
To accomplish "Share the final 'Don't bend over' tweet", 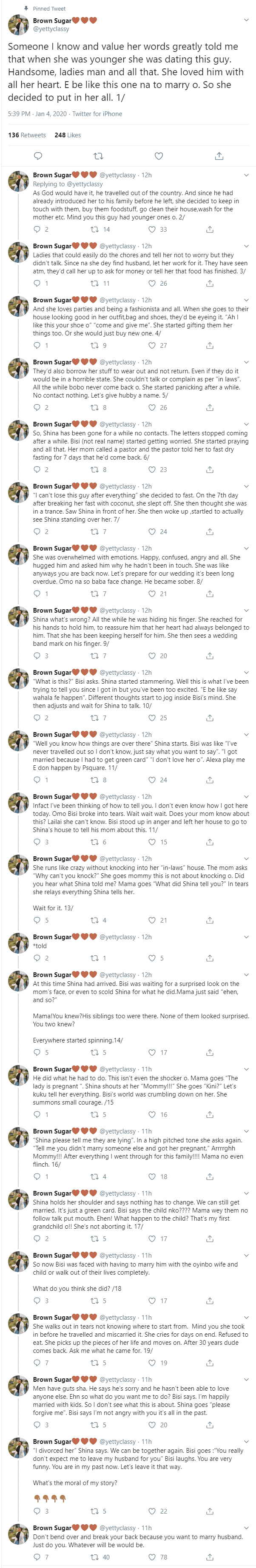I will [209, 1557].
